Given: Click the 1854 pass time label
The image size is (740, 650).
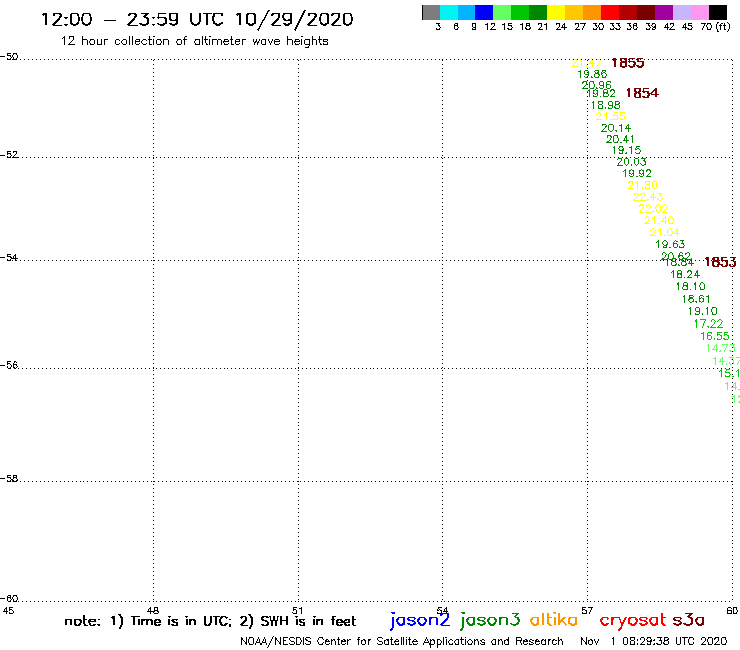Looking at the screenshot, I should click(642, 93).
